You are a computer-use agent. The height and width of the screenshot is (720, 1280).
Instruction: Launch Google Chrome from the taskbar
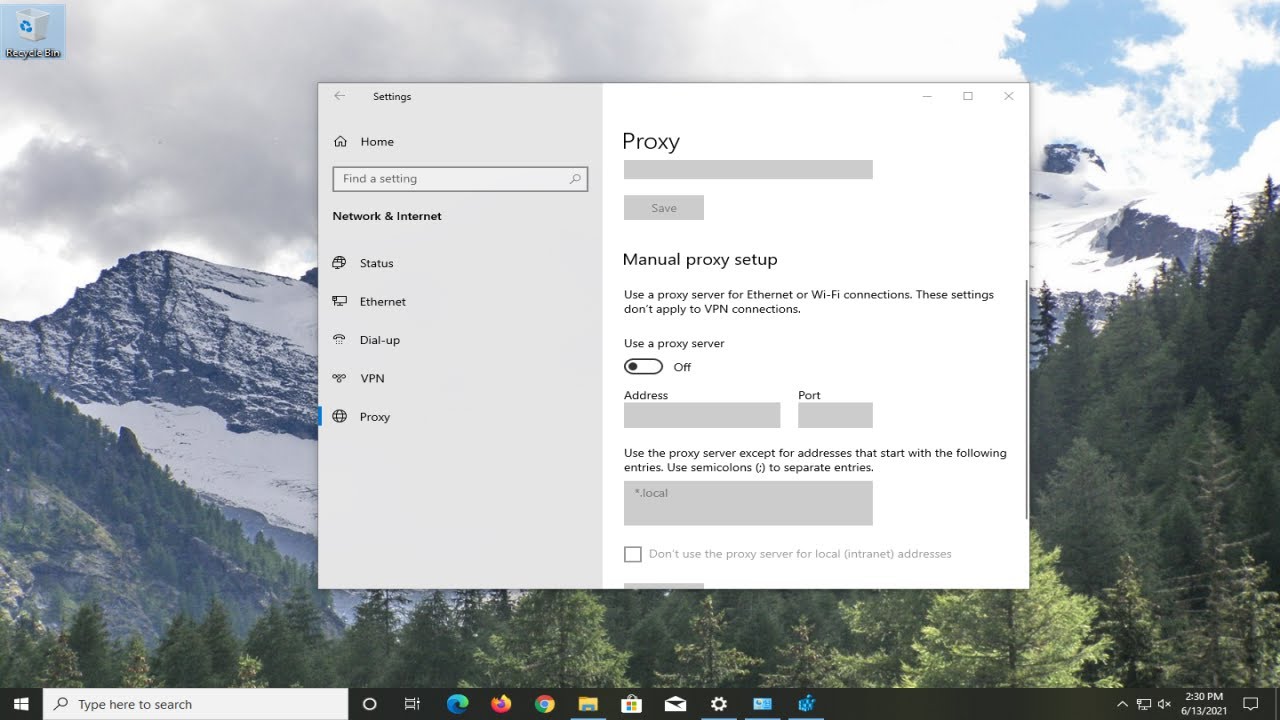(x=544, y=704)
